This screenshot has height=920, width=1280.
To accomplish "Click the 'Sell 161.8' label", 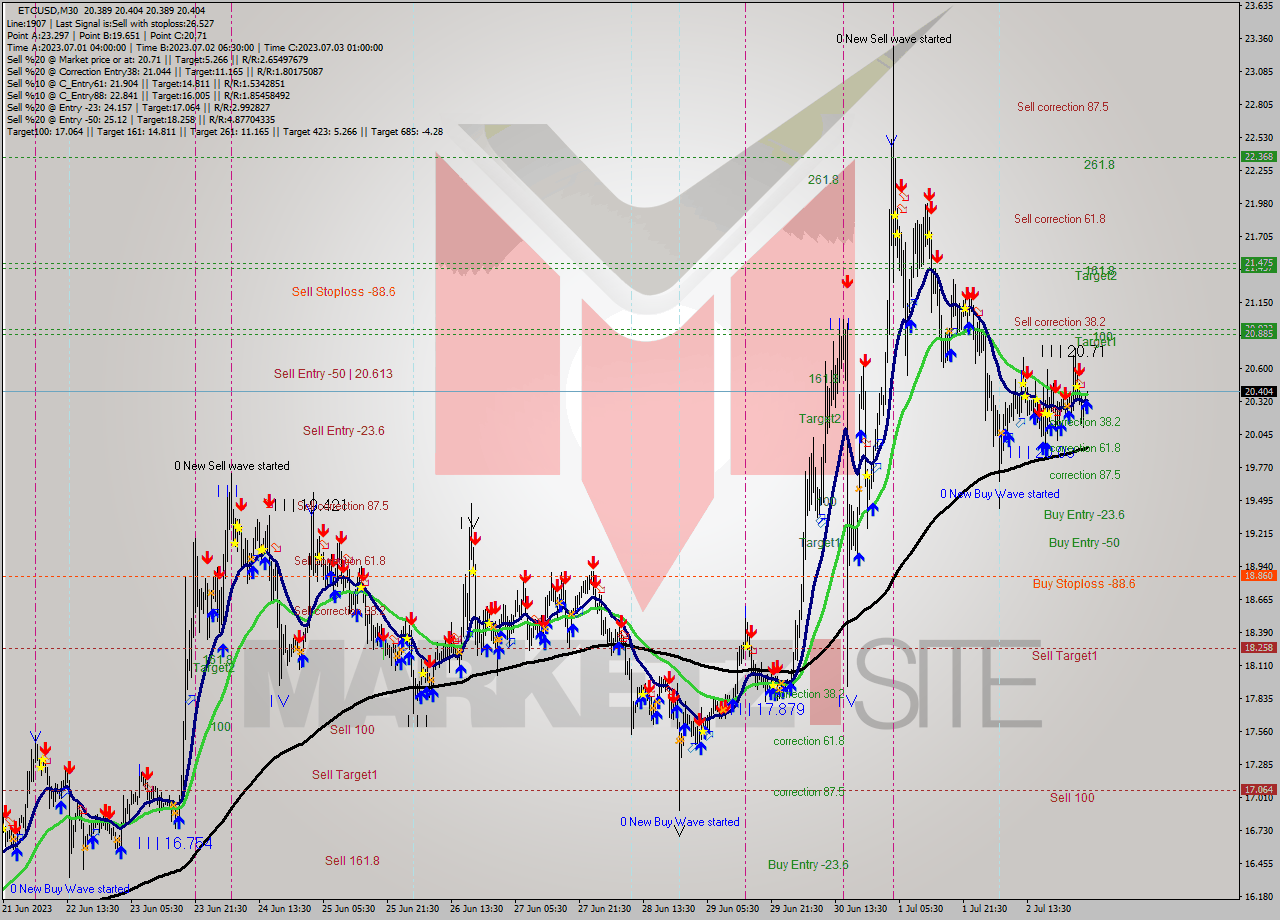I will point(352,861).
